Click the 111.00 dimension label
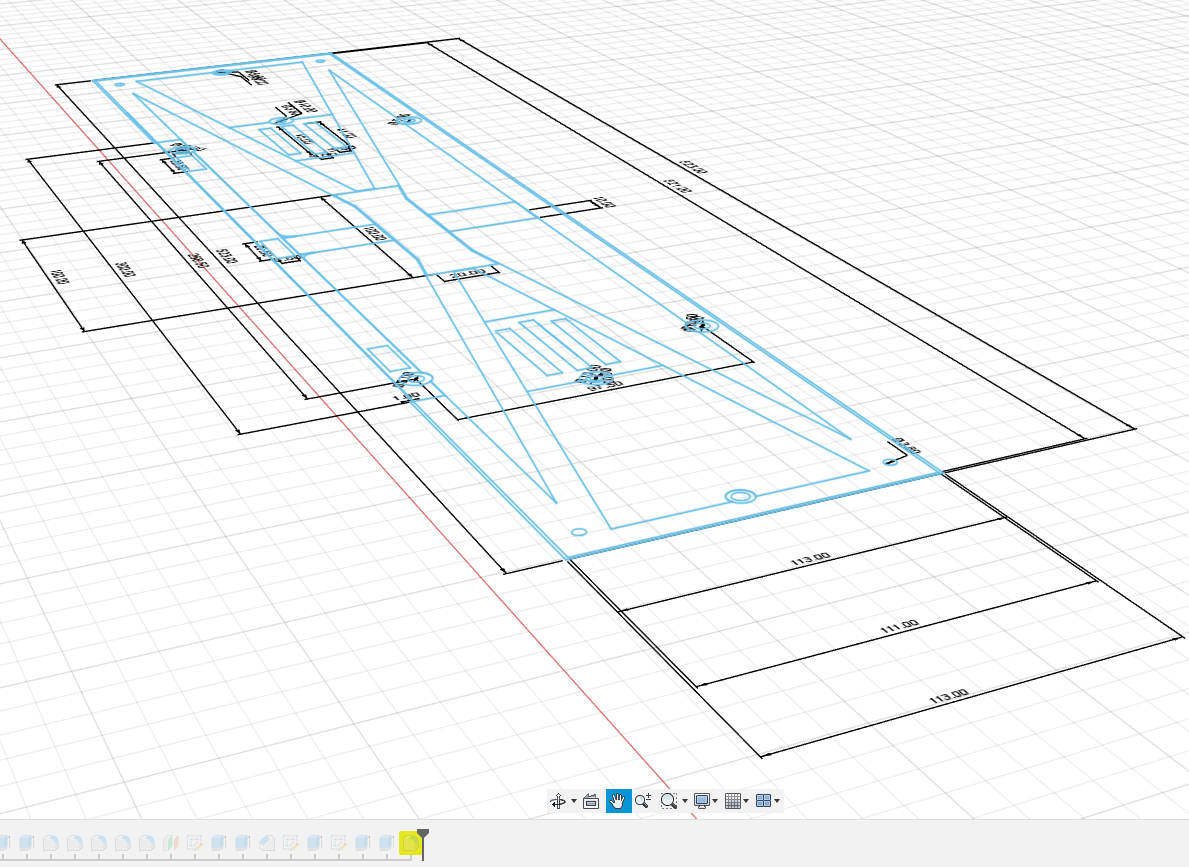The width and height of the screenshot is (1189, 867). point(898,625)
